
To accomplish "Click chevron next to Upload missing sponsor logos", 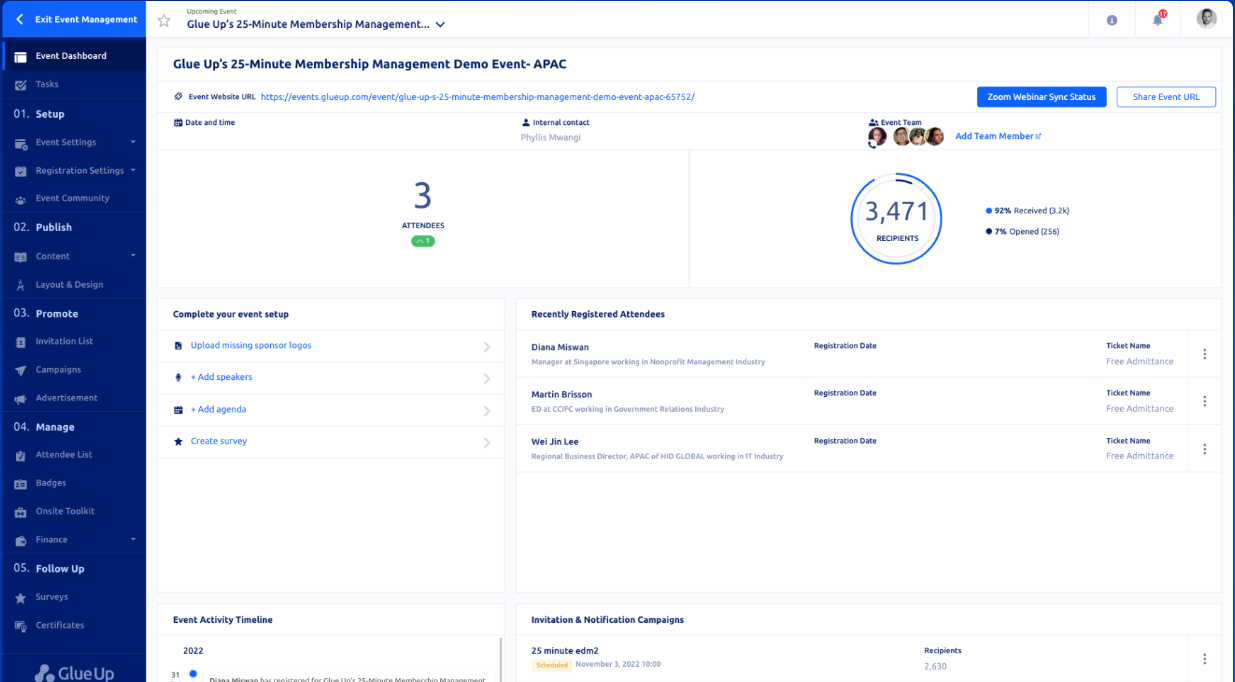I will [x=487, y=347].
